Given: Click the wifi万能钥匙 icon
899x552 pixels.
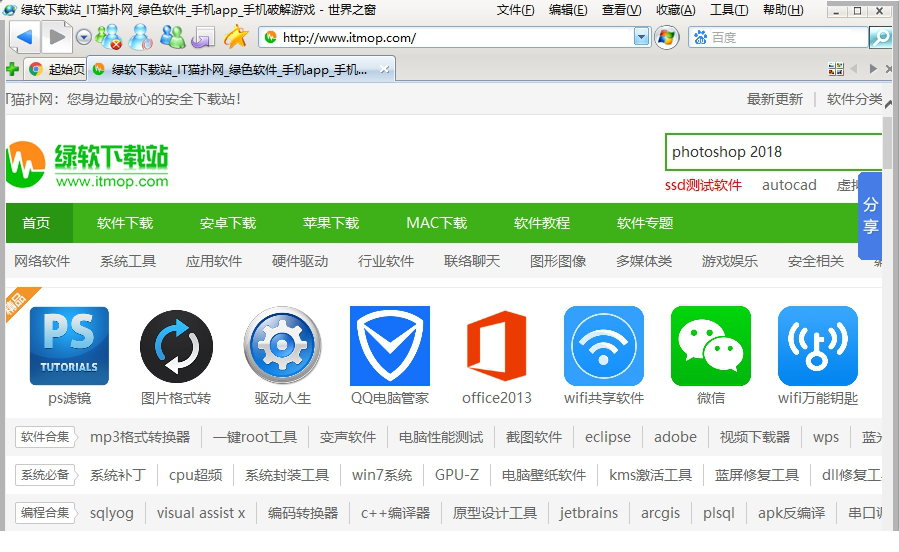Looking at the screenshot, I should pos(818,346).
